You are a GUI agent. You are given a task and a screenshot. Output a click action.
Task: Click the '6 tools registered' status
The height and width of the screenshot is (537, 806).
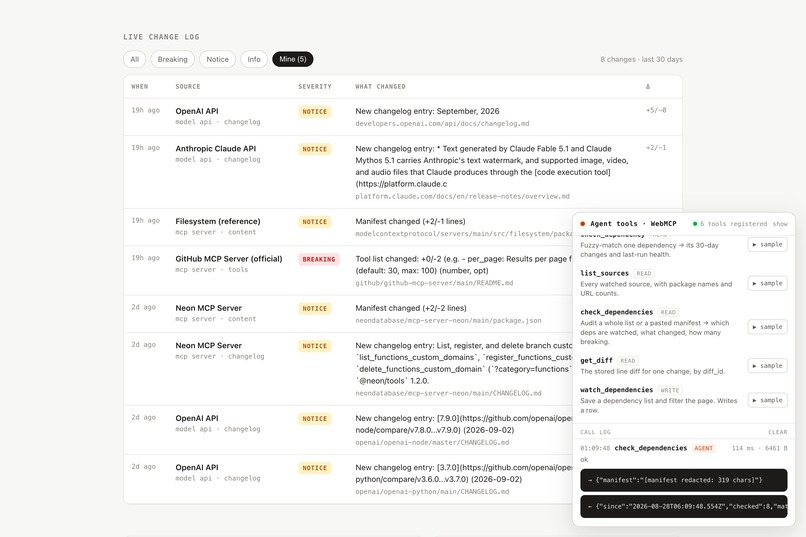click(733, 224)
